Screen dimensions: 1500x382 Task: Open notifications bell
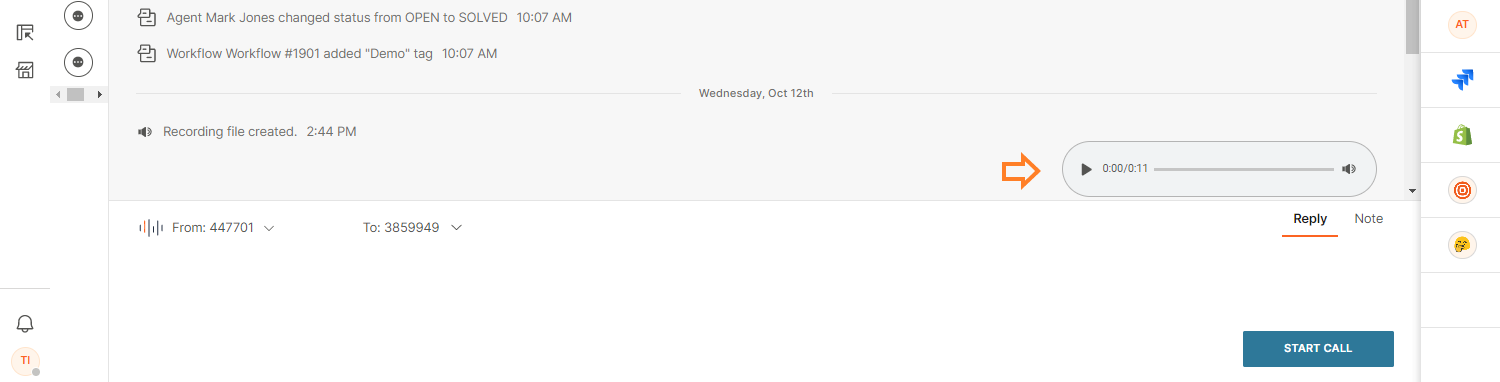pyautogui.click(x=25, y=323)
